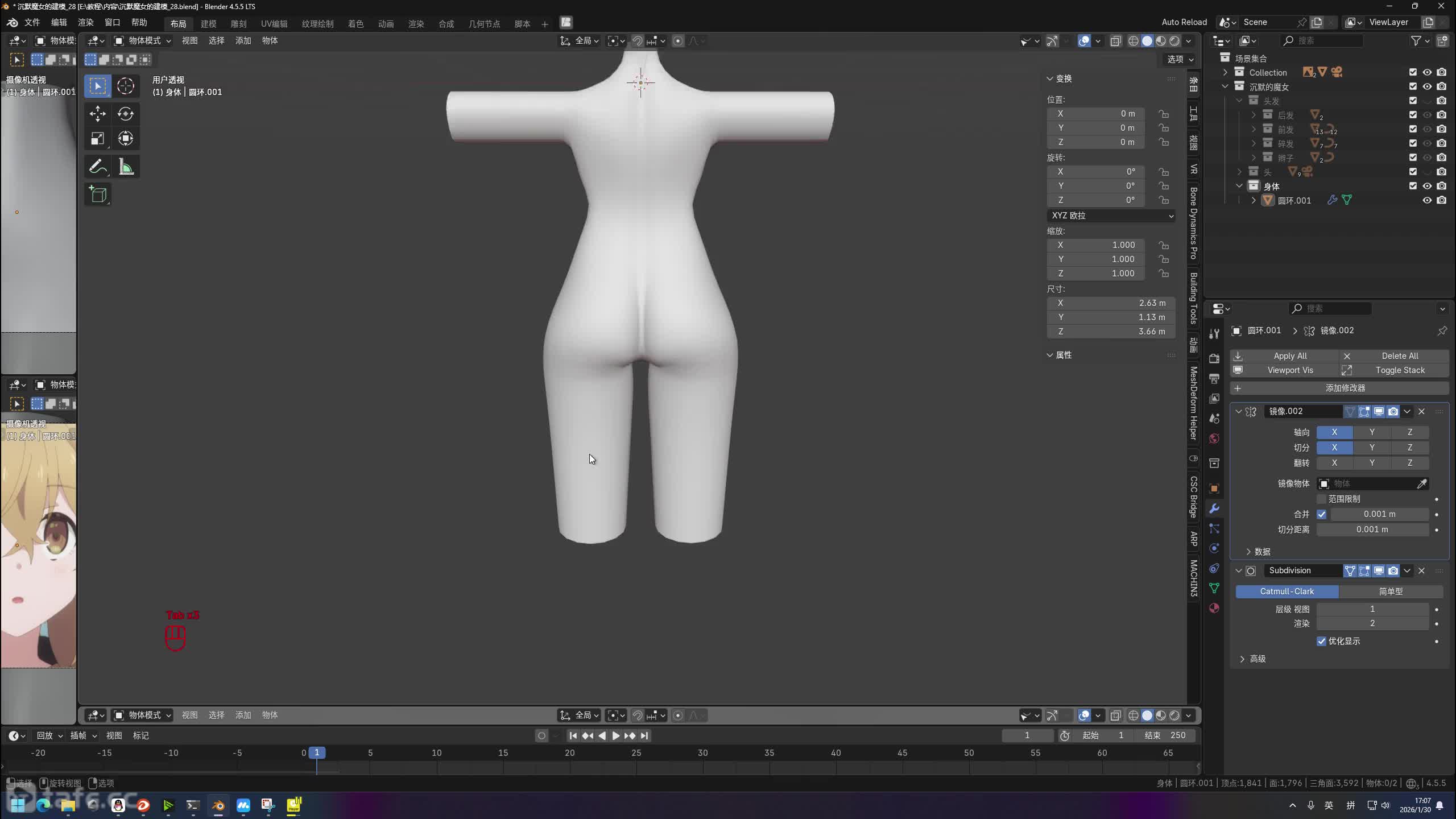1456x819 pixels.
Task: Click the 添加修改器 button
Action: (1345, 388)
